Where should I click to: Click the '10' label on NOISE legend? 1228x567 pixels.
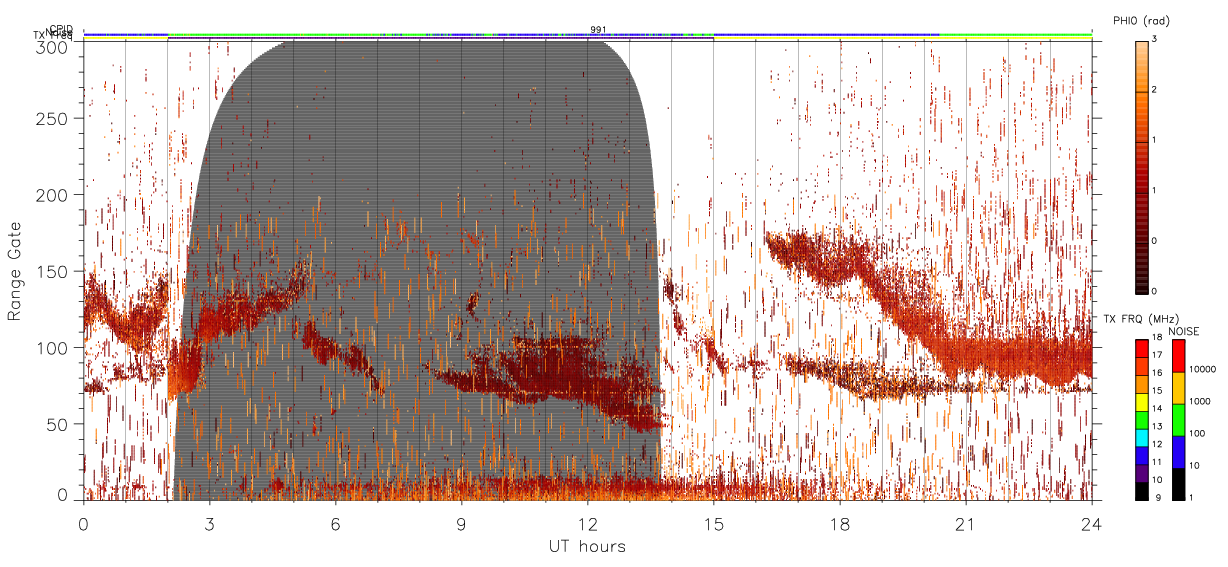point(1194,465)
